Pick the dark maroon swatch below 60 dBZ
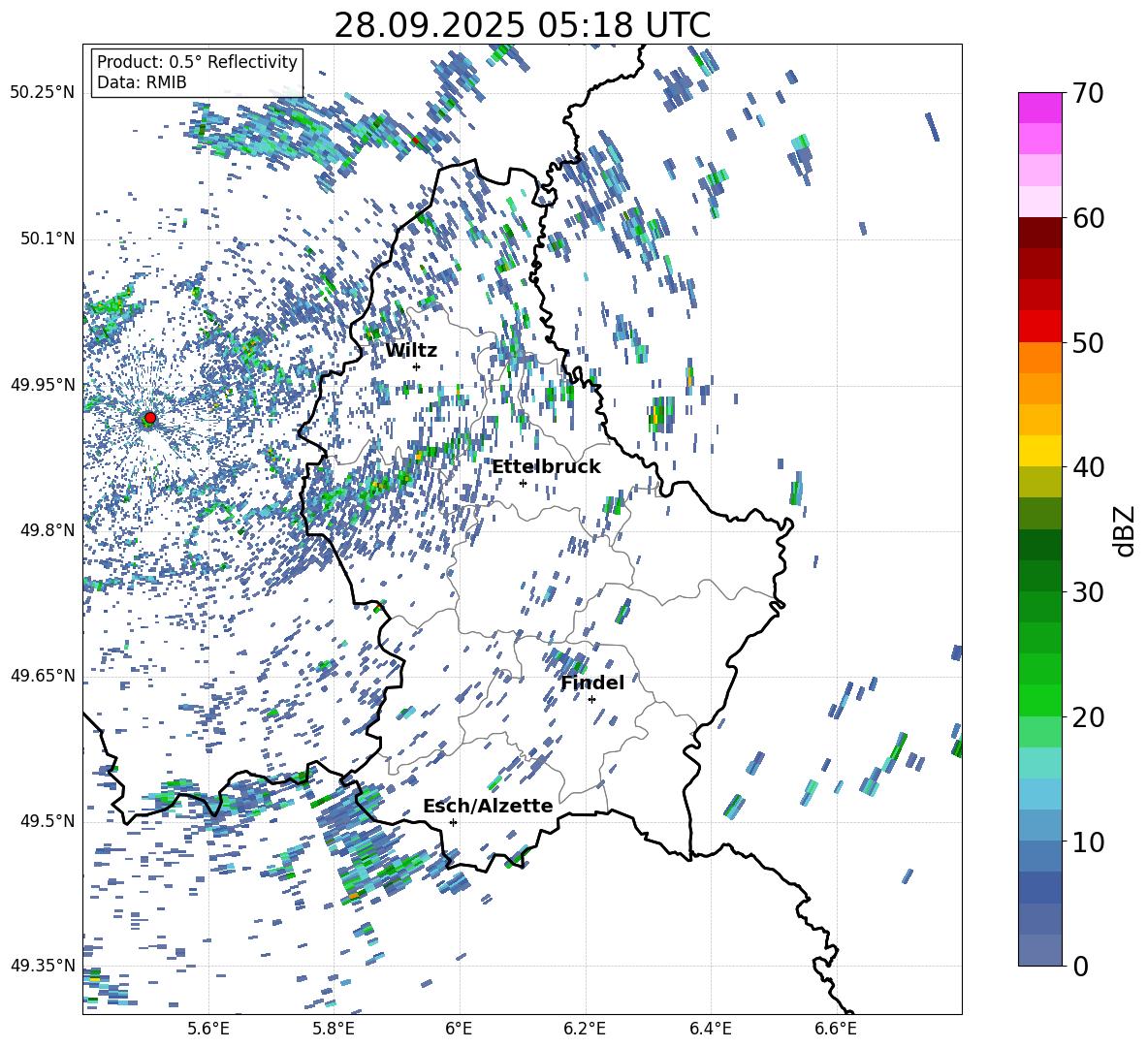 pyautogui.click(x=1039, y=232)
